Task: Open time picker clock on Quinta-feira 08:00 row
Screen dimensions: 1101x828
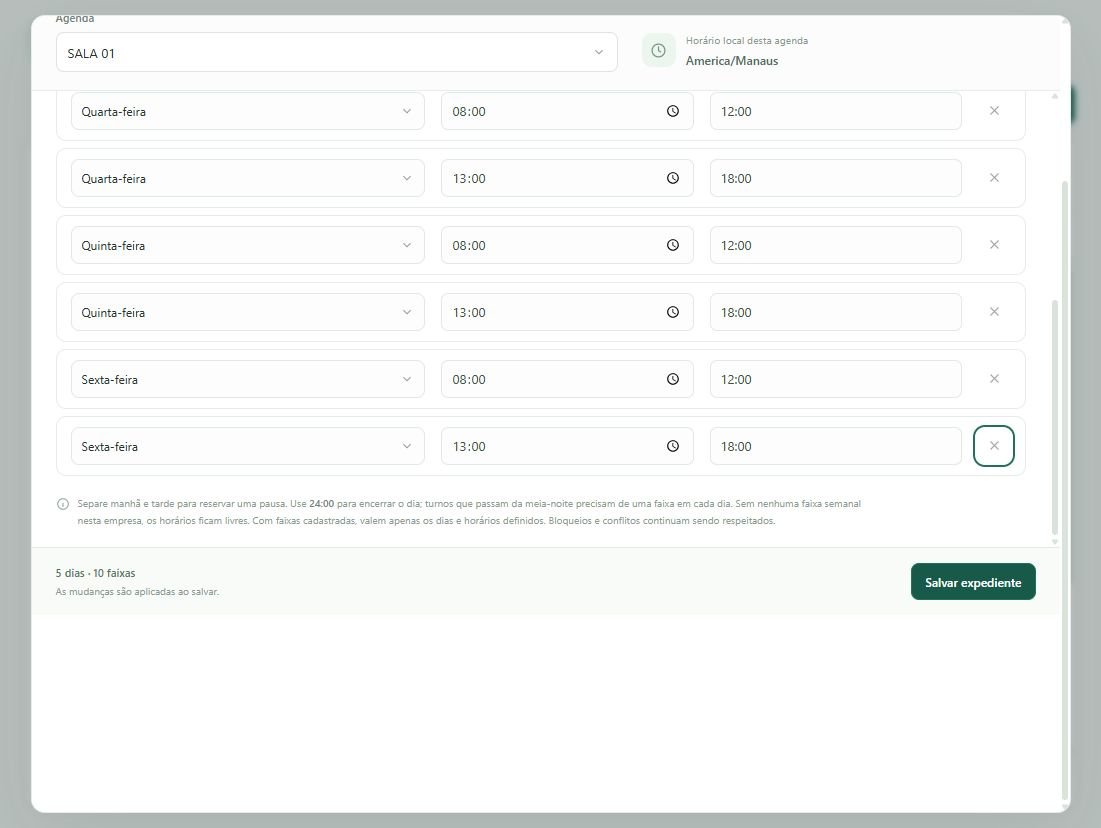Action: pyautogui.click(x=673, y=245)
